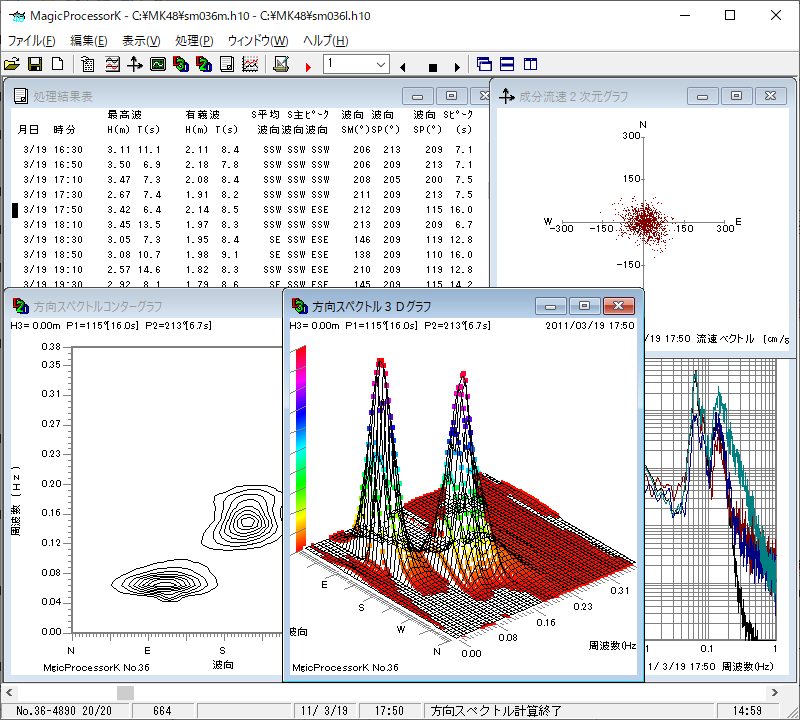This screenshot has width=800, height=720.
Task: Click the 処理結果表 window title icon
Action: click(21, 96)
